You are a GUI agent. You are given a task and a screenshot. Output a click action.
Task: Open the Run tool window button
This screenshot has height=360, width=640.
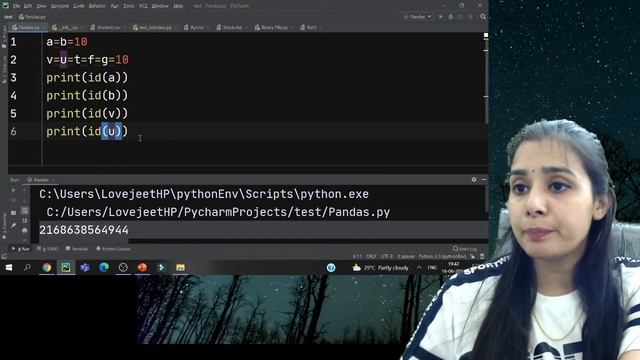pyautogui.click(x=20, y=249)
